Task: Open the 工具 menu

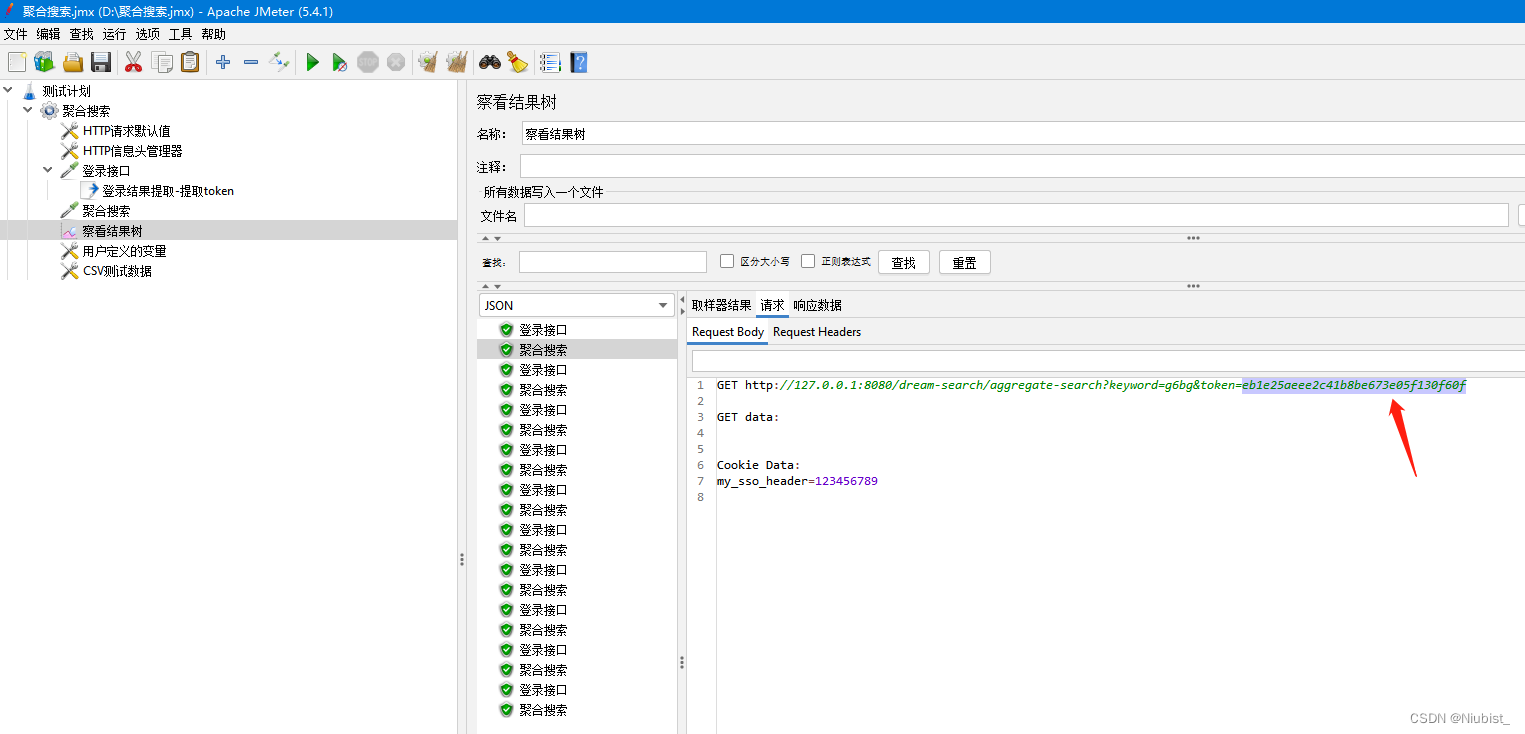Action: [180, 34]
